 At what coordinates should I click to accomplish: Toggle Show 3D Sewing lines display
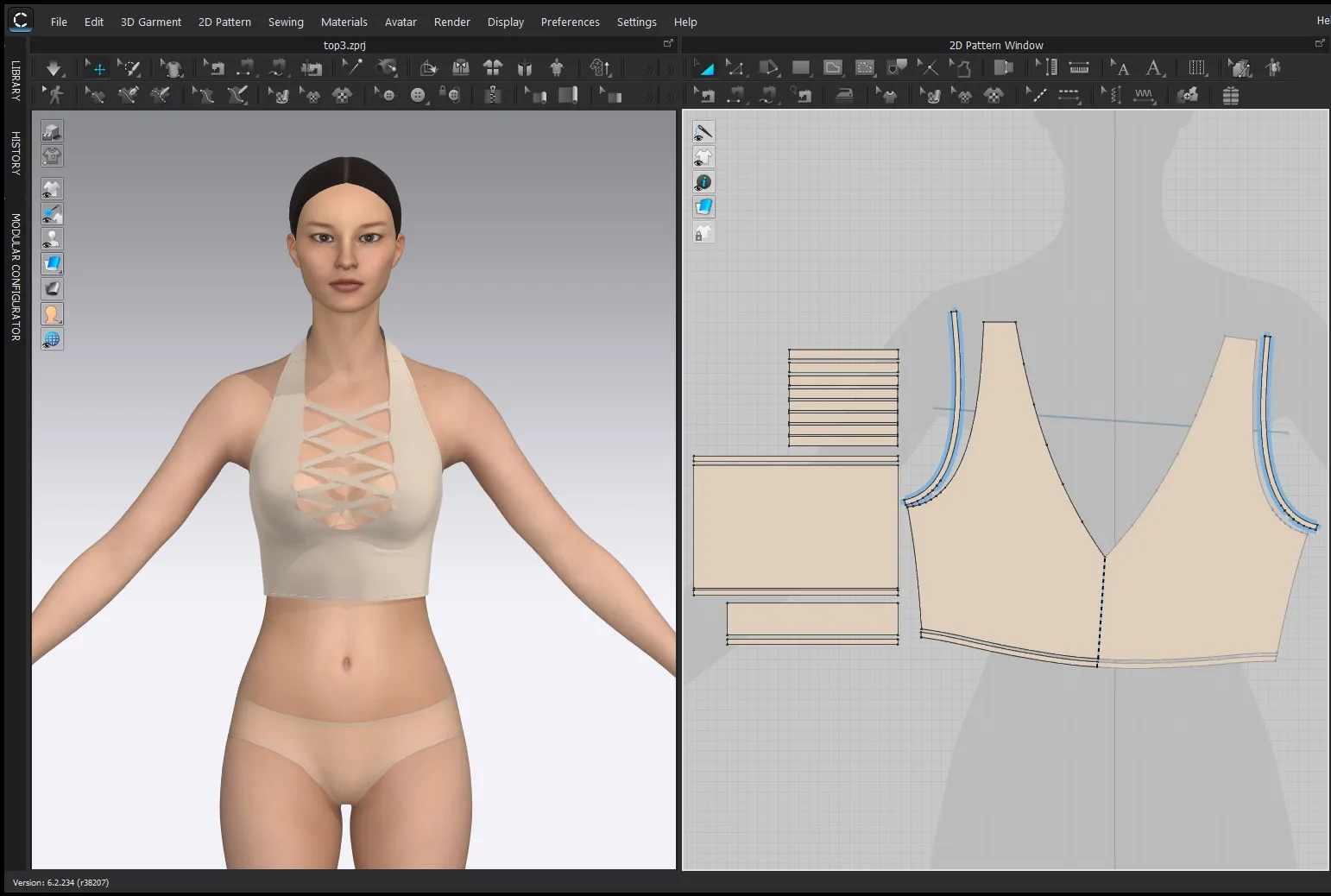click(52, 214)
